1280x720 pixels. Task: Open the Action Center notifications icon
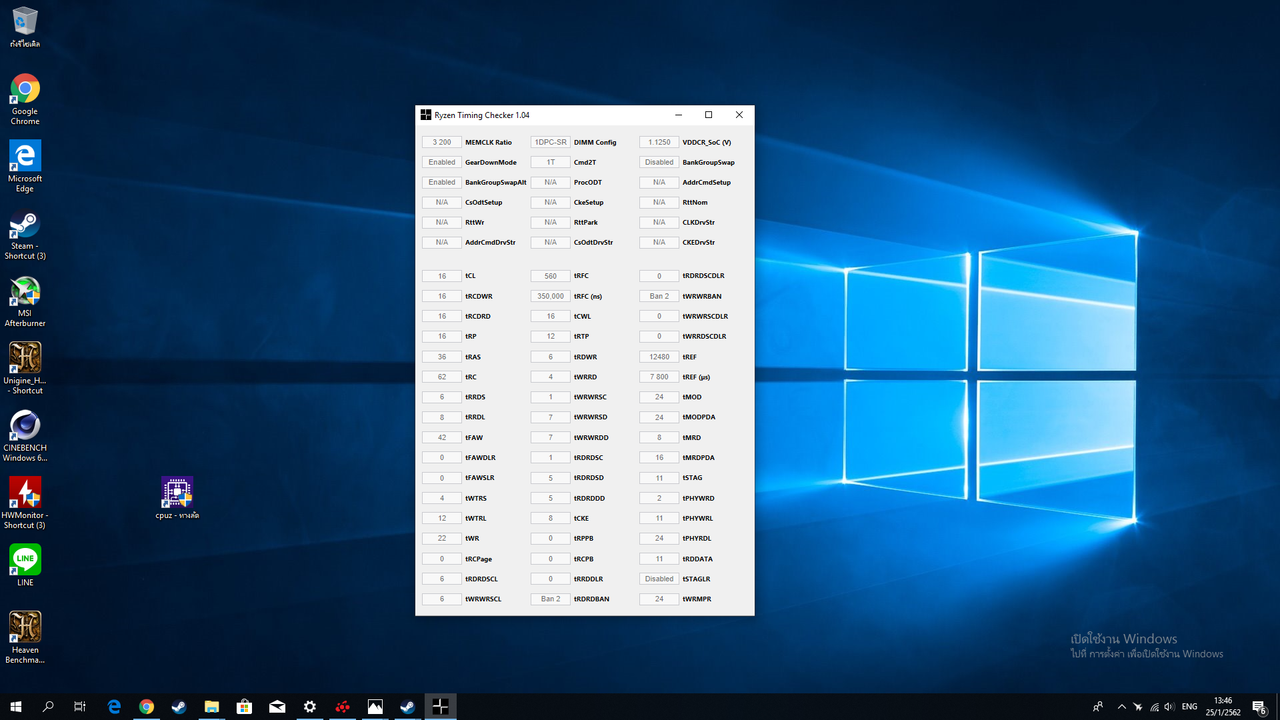tap(1259, 706)
